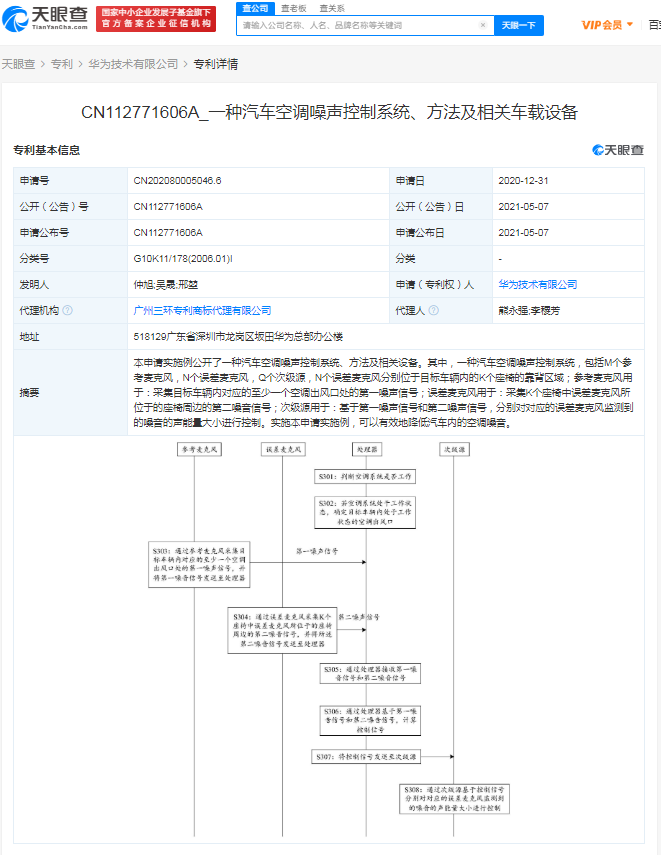Click the 申请公布日 date value 2021-05-07
This screenshot has width=661, height=855.
[523, 232]
